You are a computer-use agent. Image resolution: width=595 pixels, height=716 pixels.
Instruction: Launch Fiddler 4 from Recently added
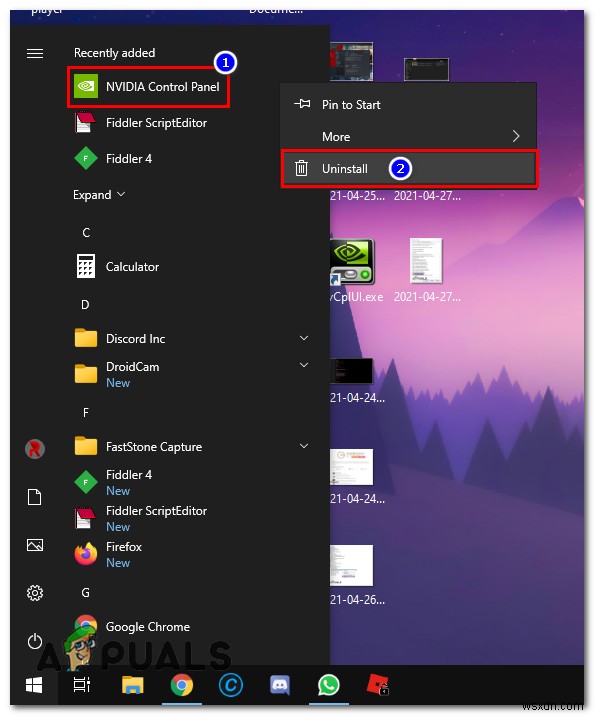[113, 159]
